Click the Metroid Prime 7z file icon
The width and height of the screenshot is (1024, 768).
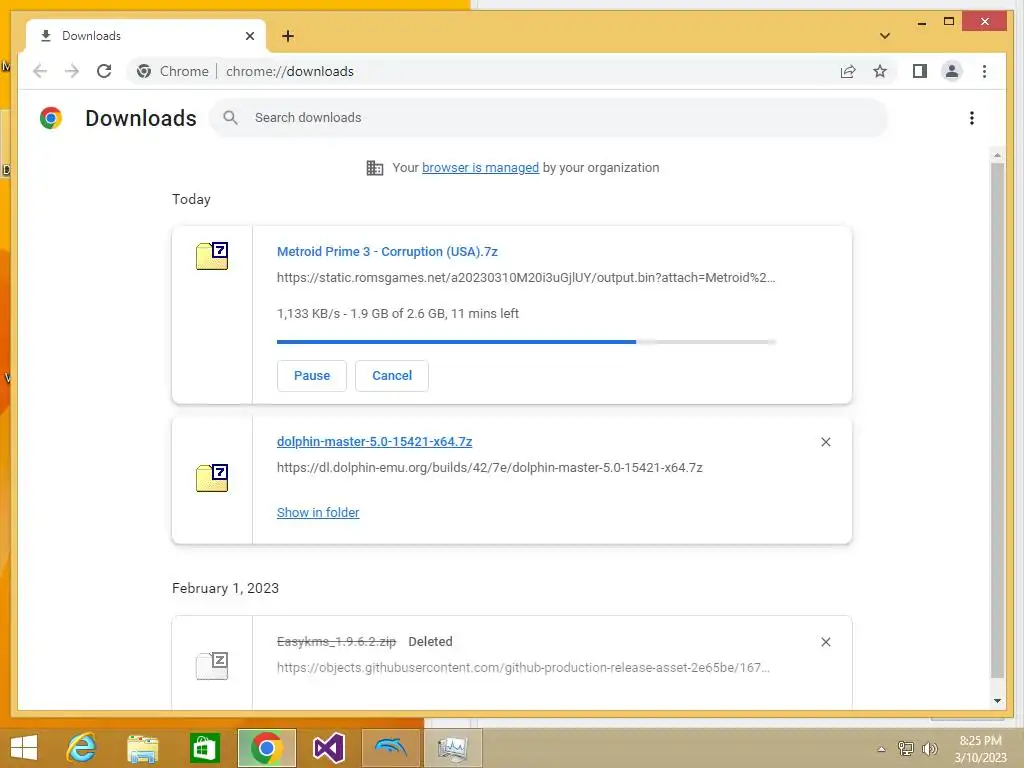tap(212, 255)
